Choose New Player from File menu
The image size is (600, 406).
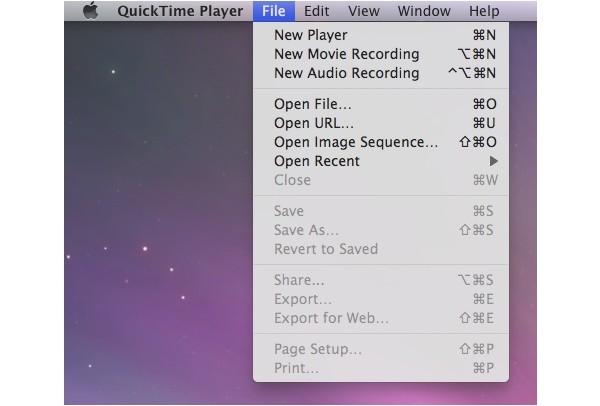point(381,35)
